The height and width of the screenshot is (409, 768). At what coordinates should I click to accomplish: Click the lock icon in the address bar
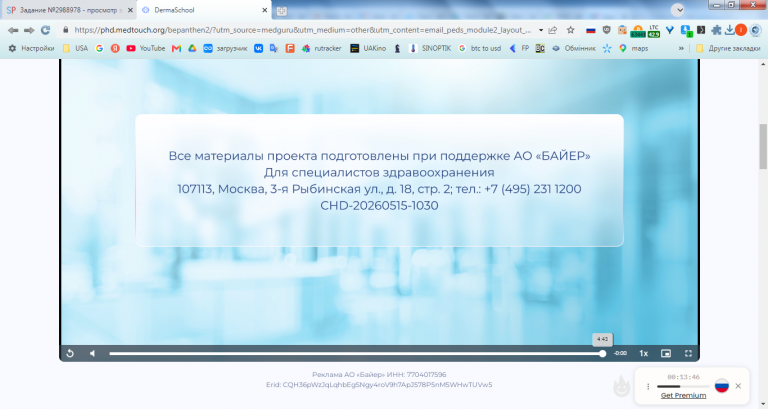66,30
